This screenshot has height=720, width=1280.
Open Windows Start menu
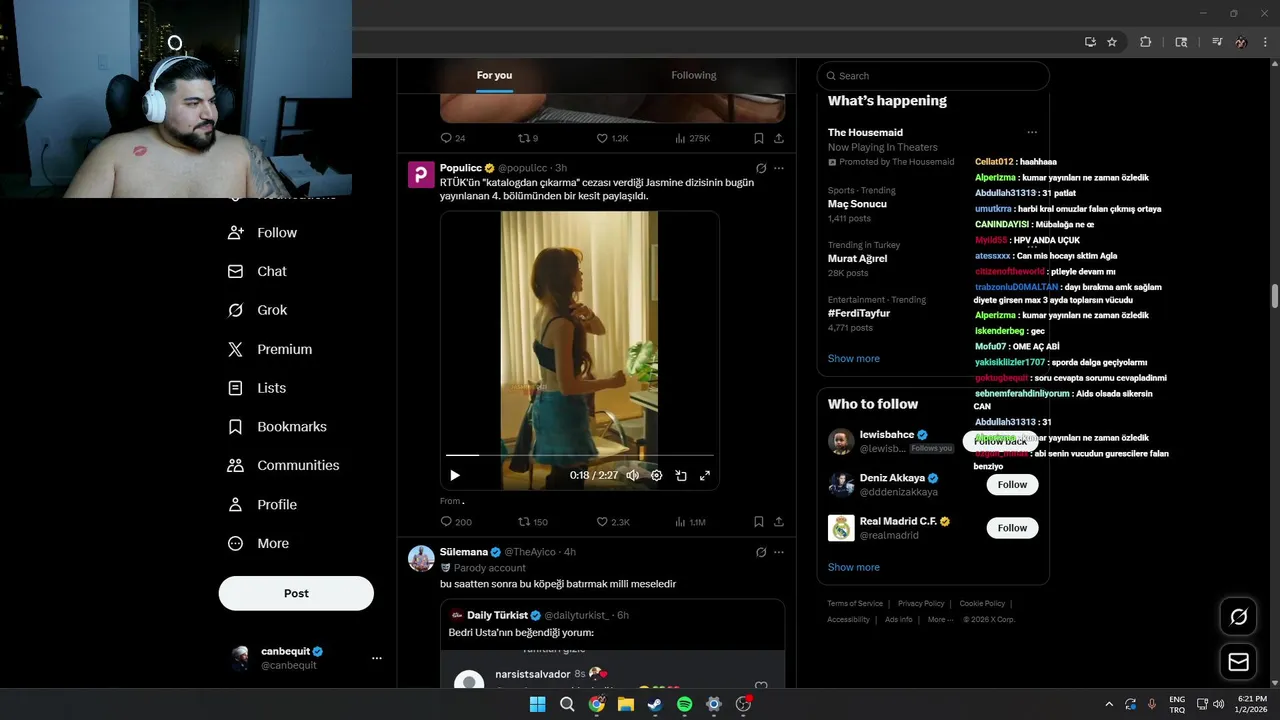pos(537,704)
